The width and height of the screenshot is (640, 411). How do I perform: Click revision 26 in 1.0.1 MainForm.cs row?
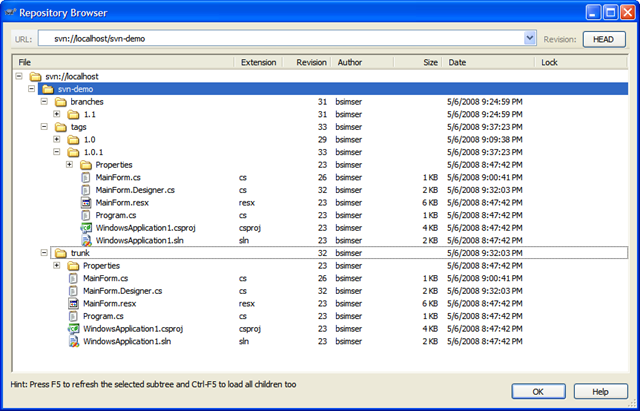pos(322,178)
